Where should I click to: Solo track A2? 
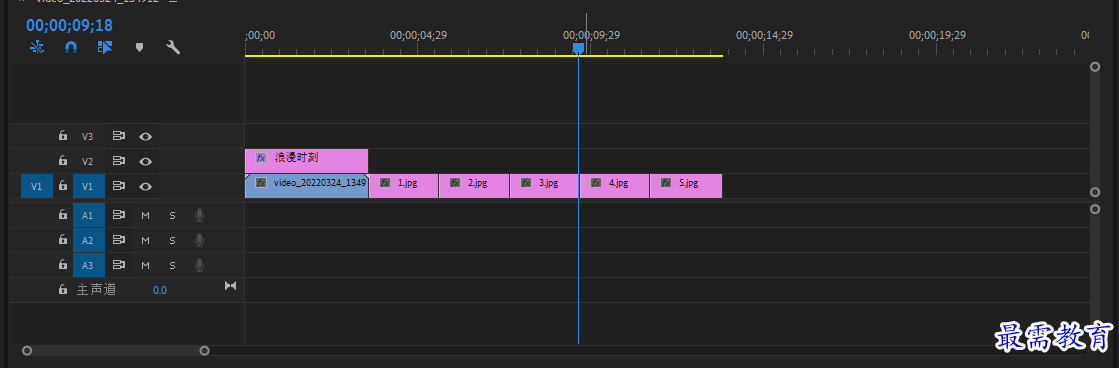(172, 240)
